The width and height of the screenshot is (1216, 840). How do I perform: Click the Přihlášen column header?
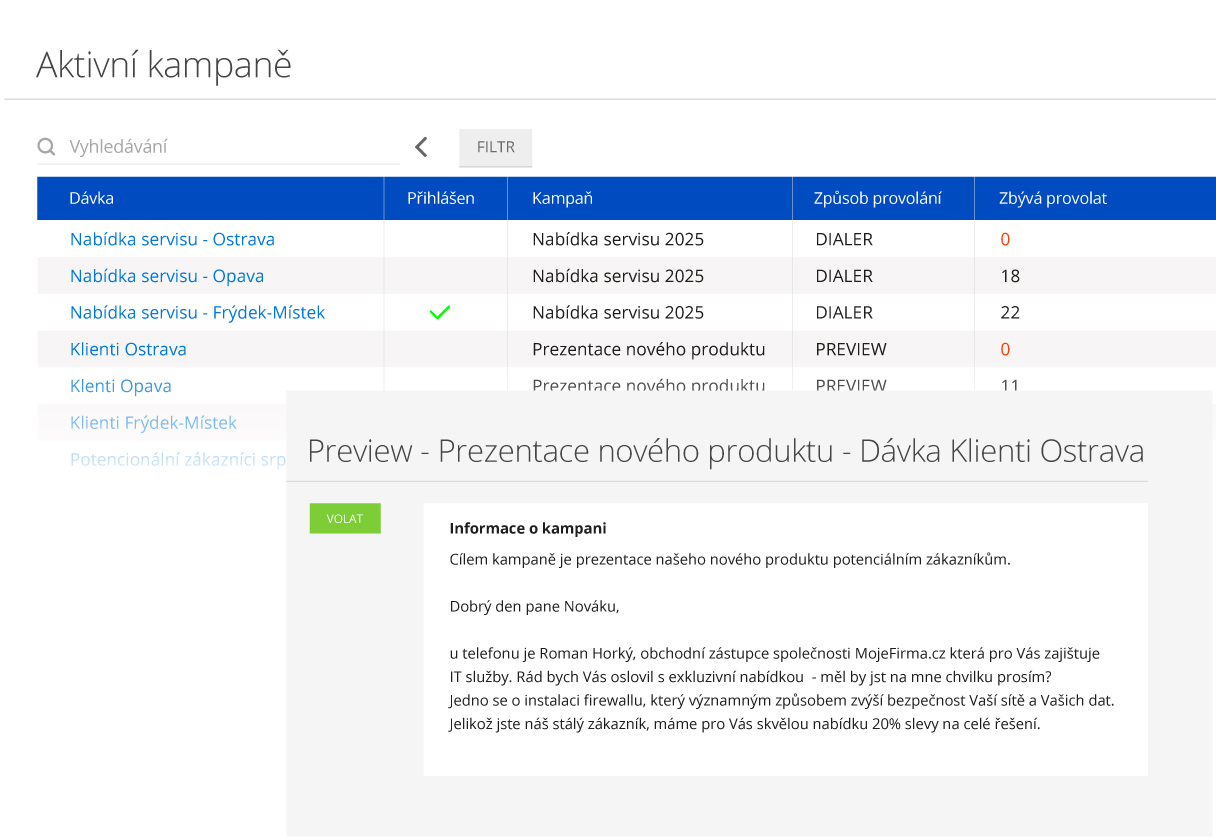(444, 198)
